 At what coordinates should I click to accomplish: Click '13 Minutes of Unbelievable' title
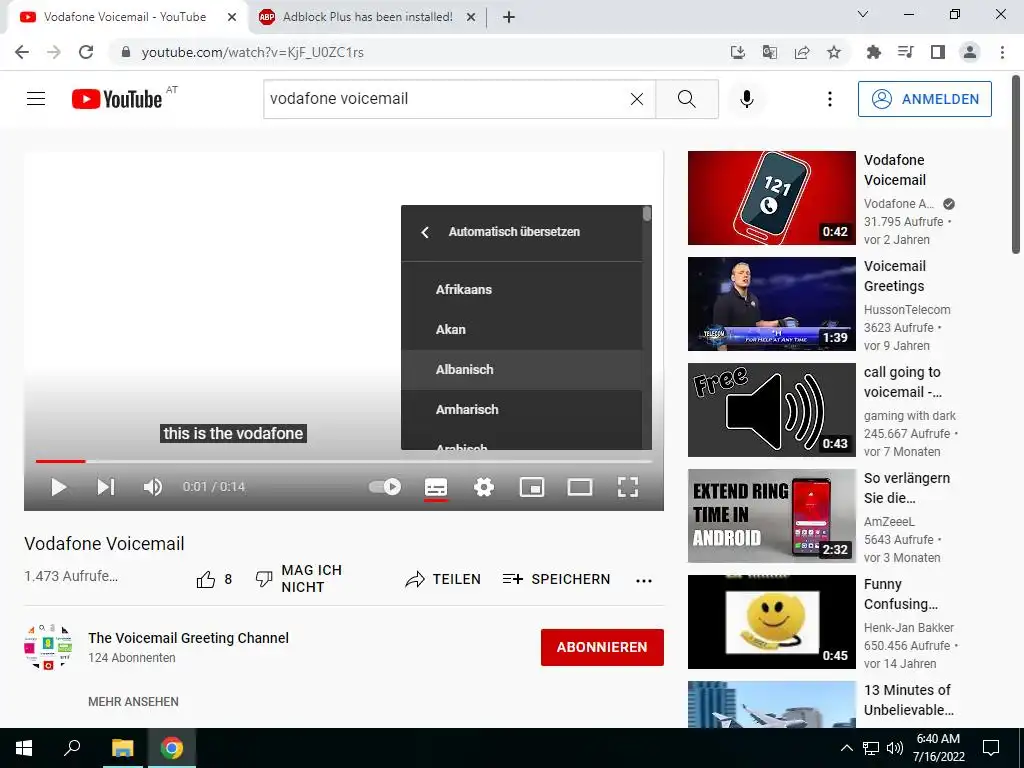[908, 700]
